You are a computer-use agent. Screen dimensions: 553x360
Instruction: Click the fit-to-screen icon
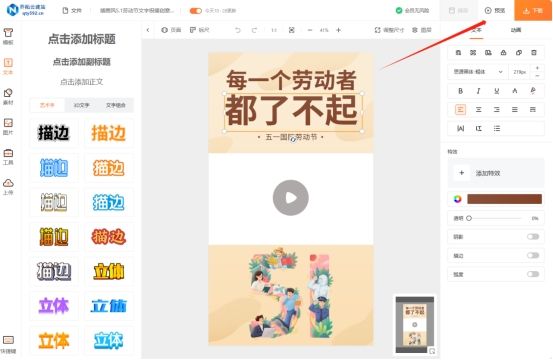point(291,30)
